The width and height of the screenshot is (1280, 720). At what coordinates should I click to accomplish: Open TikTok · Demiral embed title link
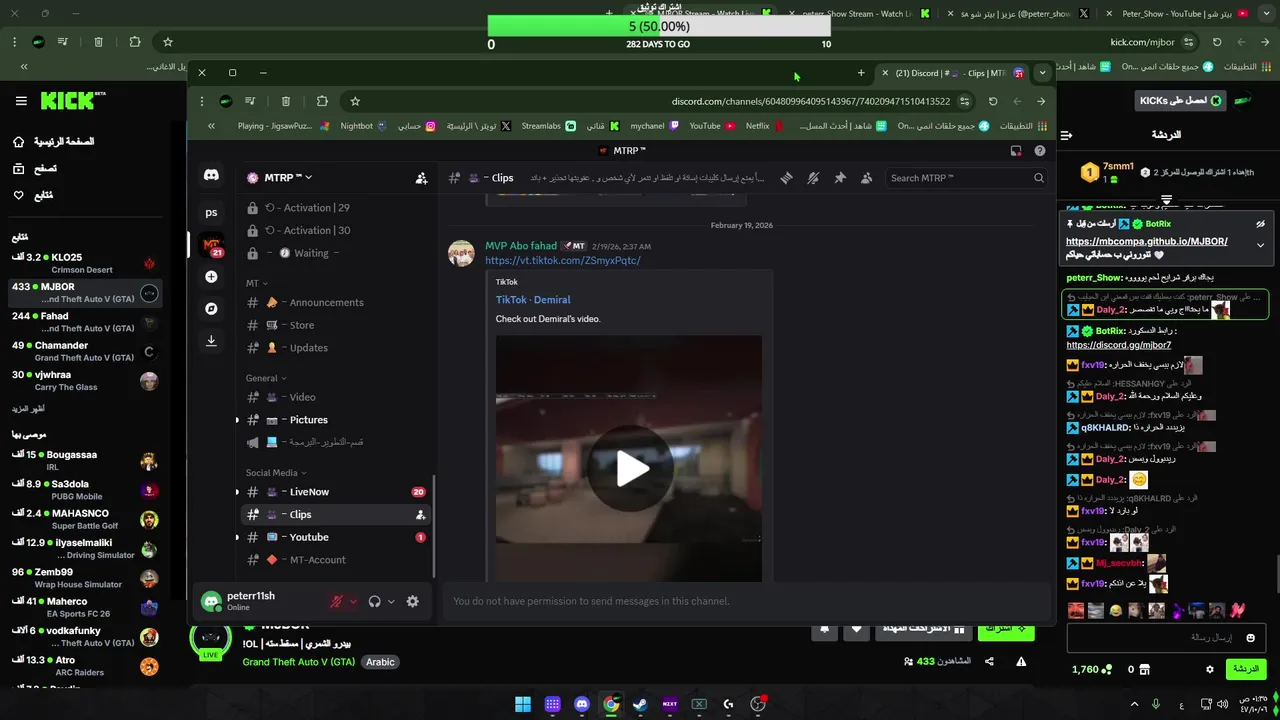tap(533, 300)
